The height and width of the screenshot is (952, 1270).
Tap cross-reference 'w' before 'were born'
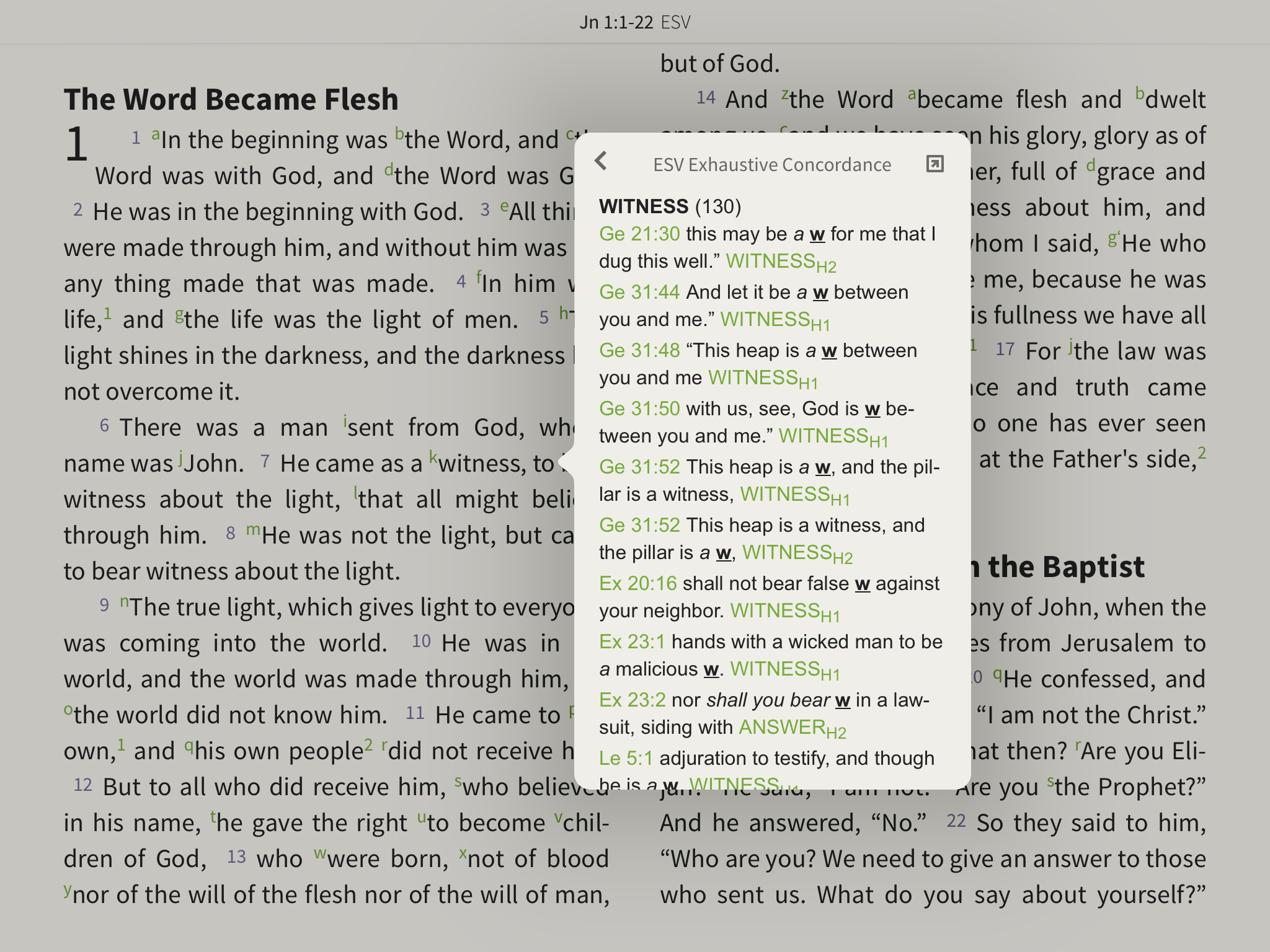(320, 853)
